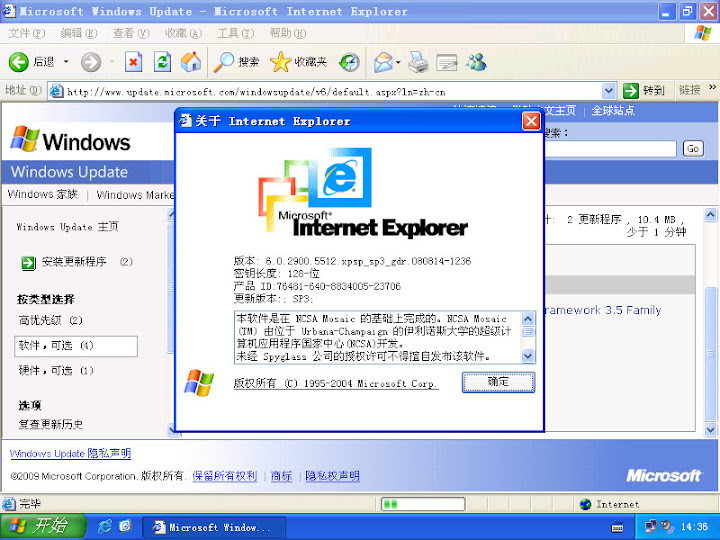The width and height of the screenshot is (720, 540).
Task: Click the Forward arrow toolbar button
Action: (x=91, y=62)
